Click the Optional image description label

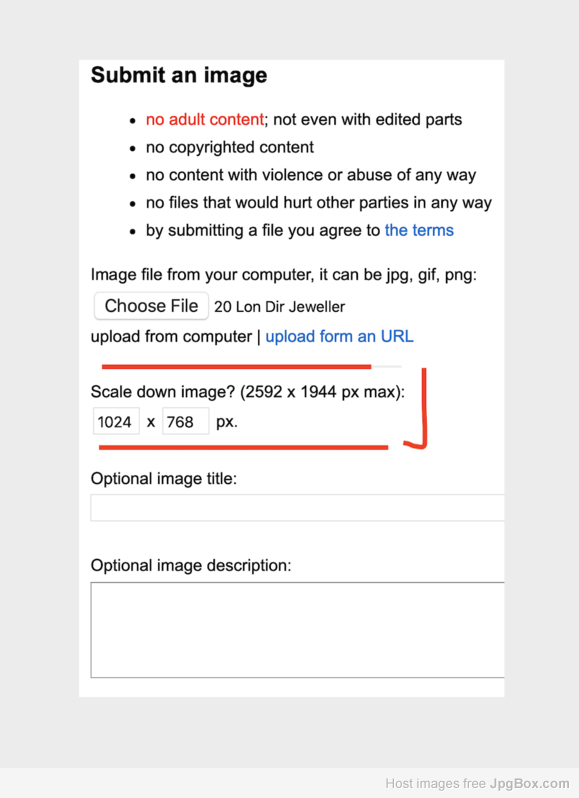pyautogui.click(x=191, y=565)
